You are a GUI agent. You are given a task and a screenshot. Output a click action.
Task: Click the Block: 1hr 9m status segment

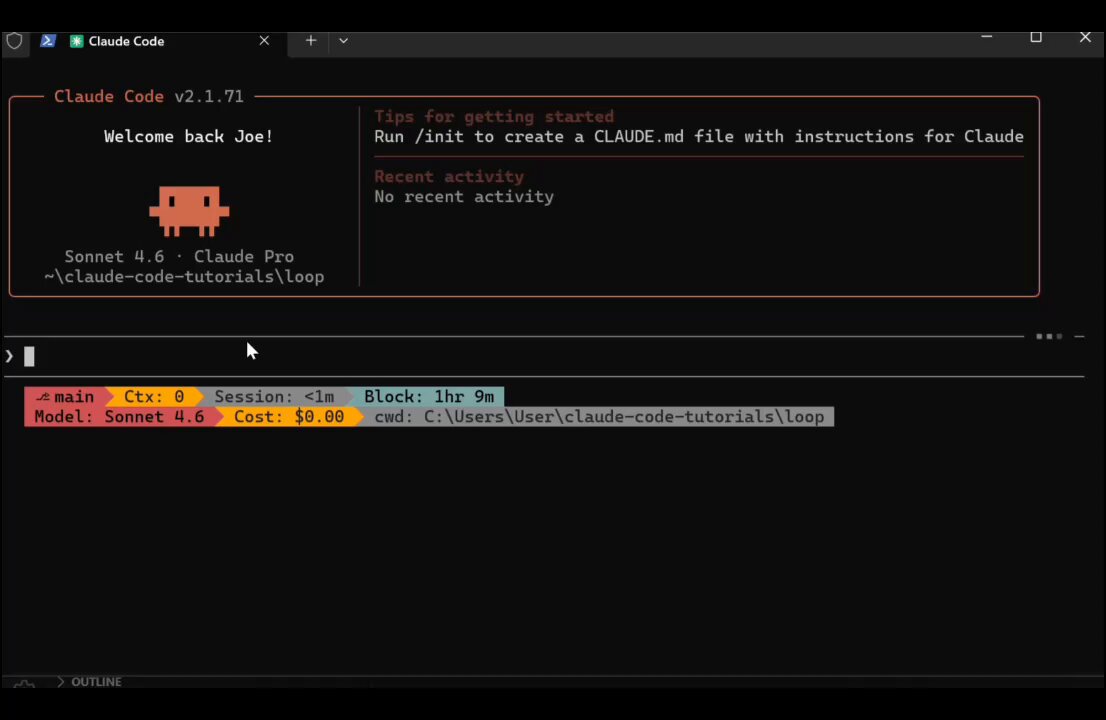429,396
